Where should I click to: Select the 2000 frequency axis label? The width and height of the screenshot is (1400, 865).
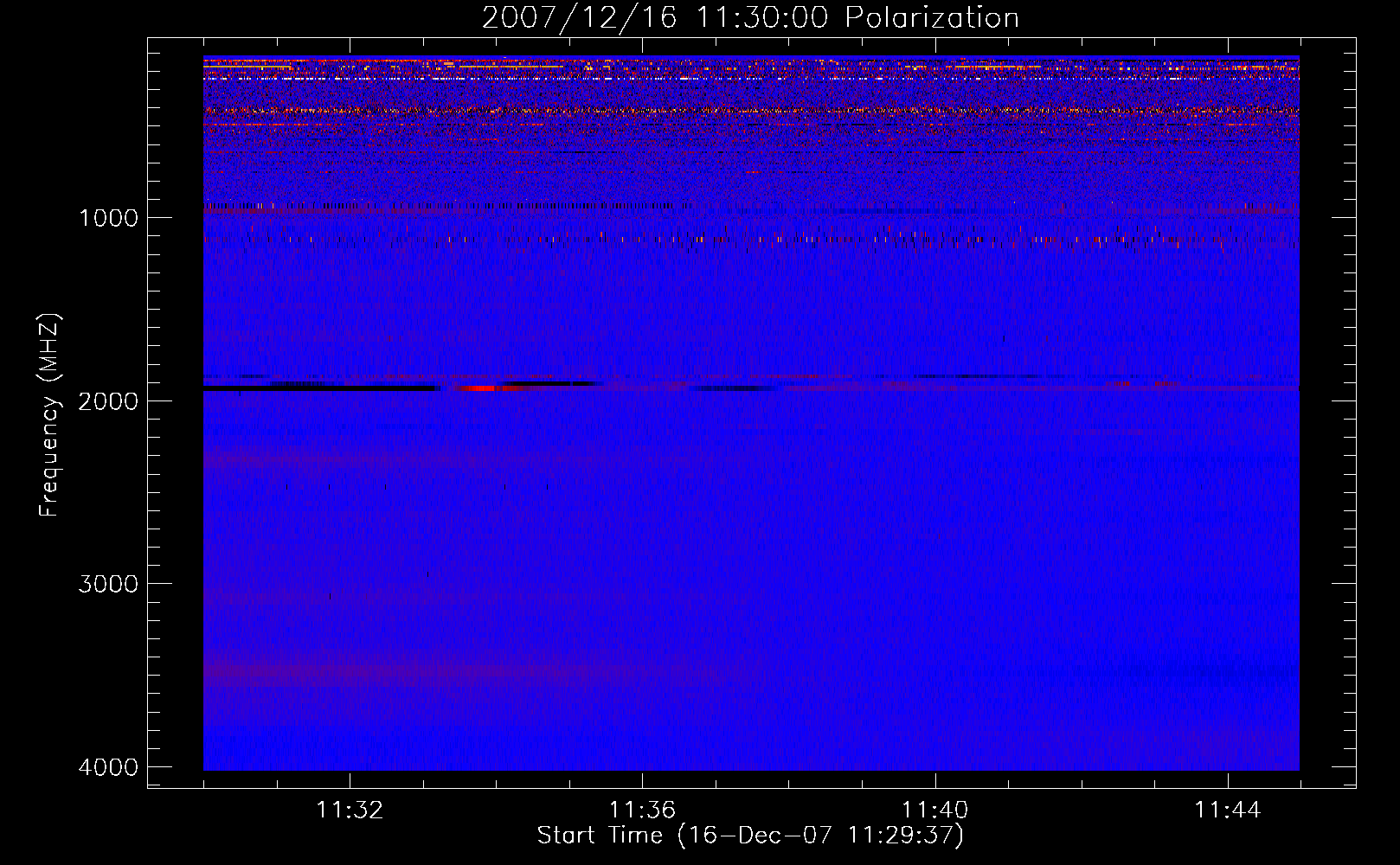click(108, 400)
